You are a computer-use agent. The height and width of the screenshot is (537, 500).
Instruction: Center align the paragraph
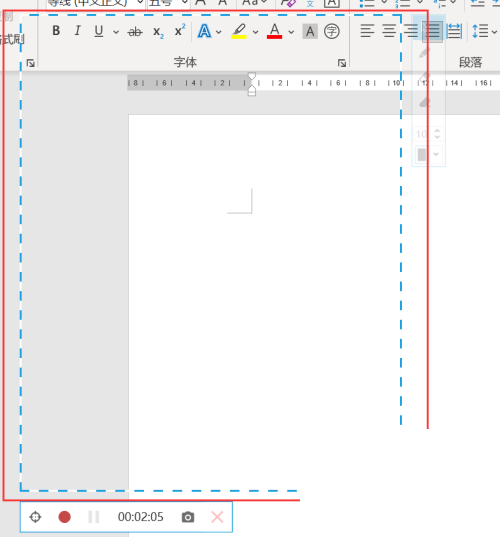coord(389,31)
